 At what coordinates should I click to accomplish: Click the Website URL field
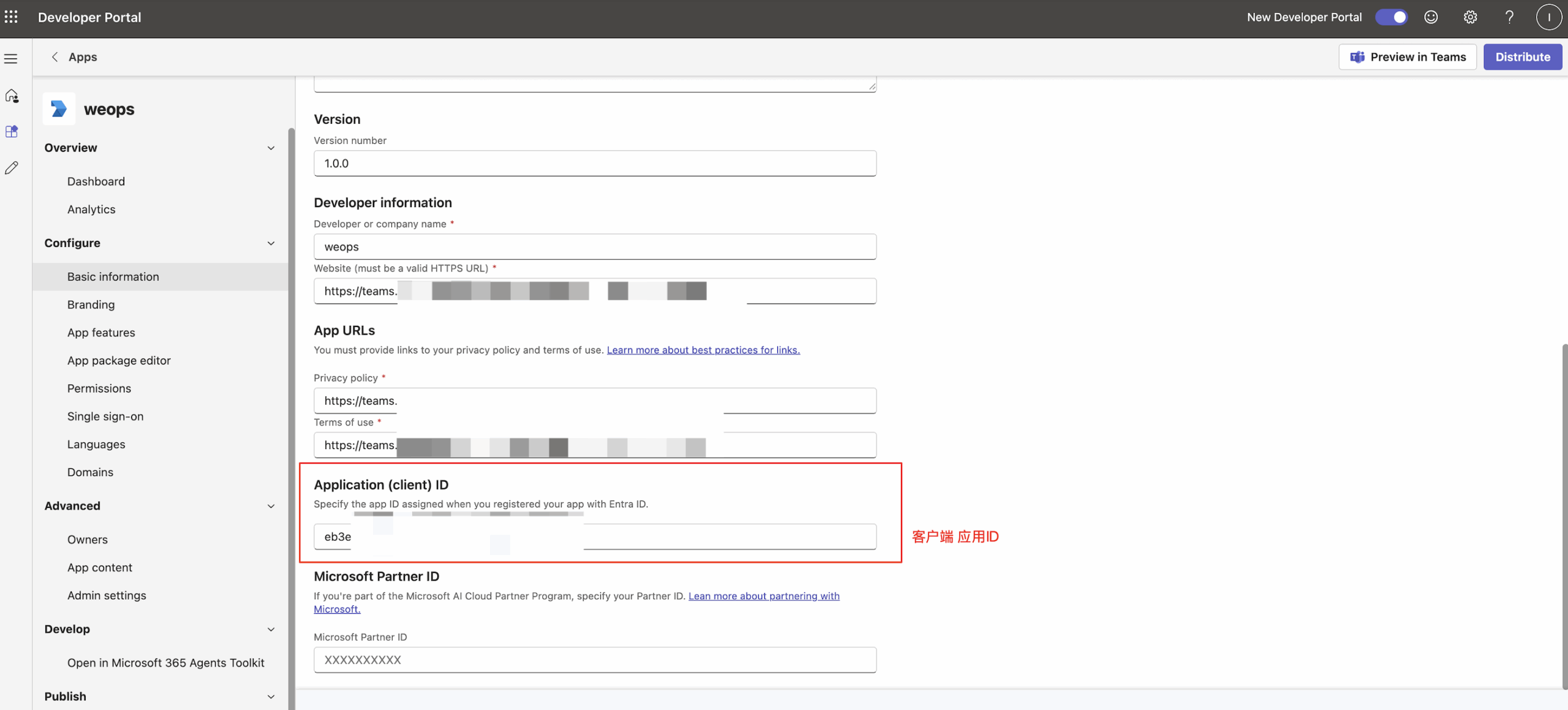tap(595, 291)
